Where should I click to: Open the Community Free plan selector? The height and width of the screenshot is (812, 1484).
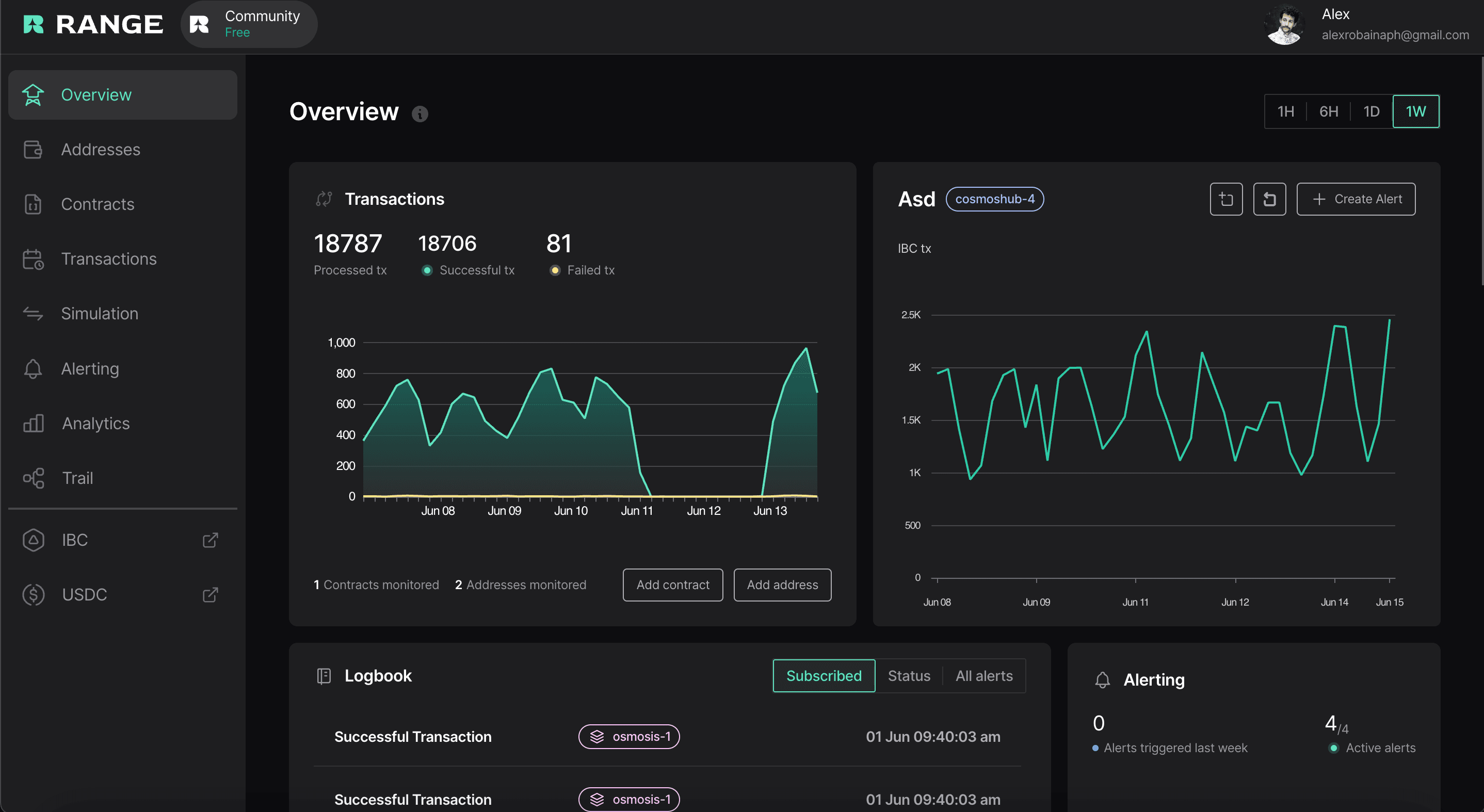pyautogui.click(x=249, y=24)
